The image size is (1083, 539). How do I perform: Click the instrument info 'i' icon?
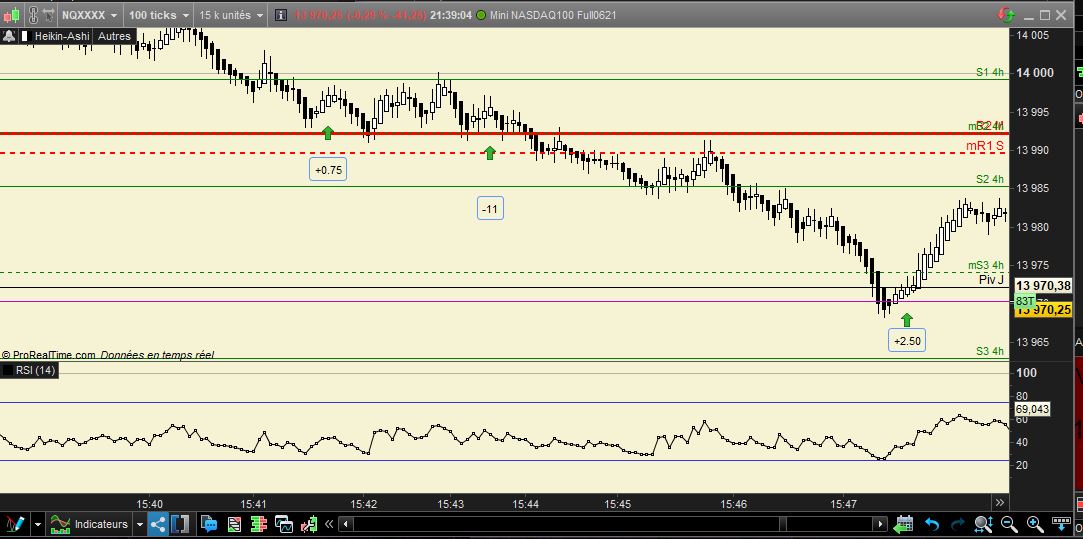280,15
